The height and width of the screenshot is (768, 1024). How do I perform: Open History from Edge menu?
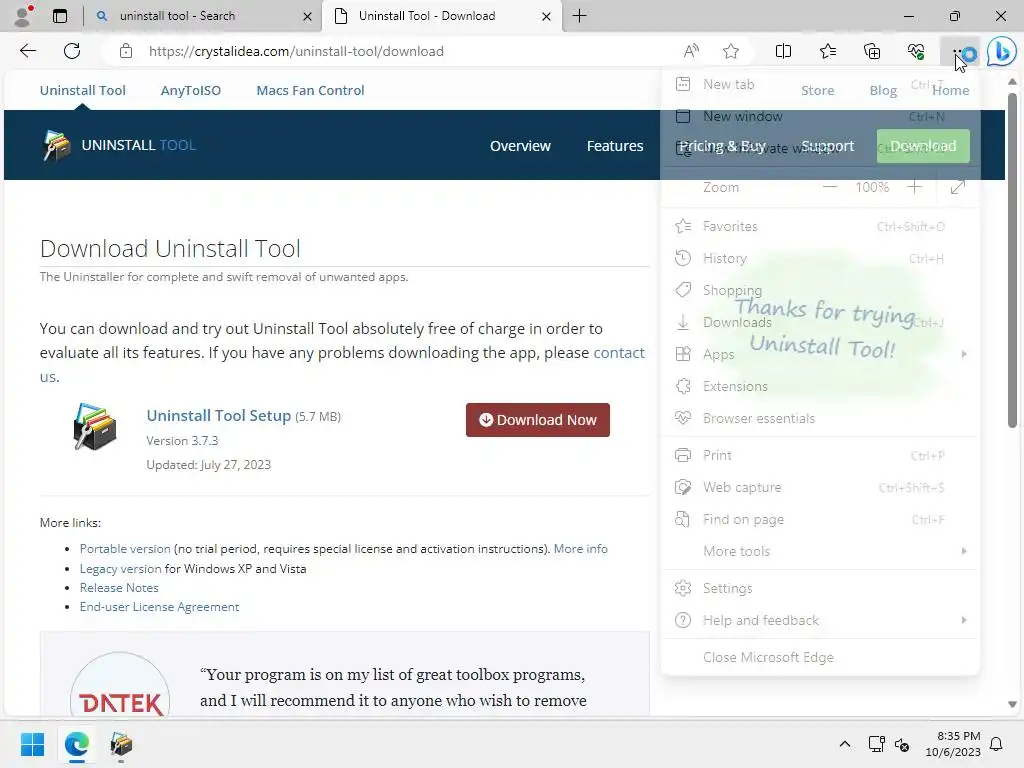tap(820, 258)
